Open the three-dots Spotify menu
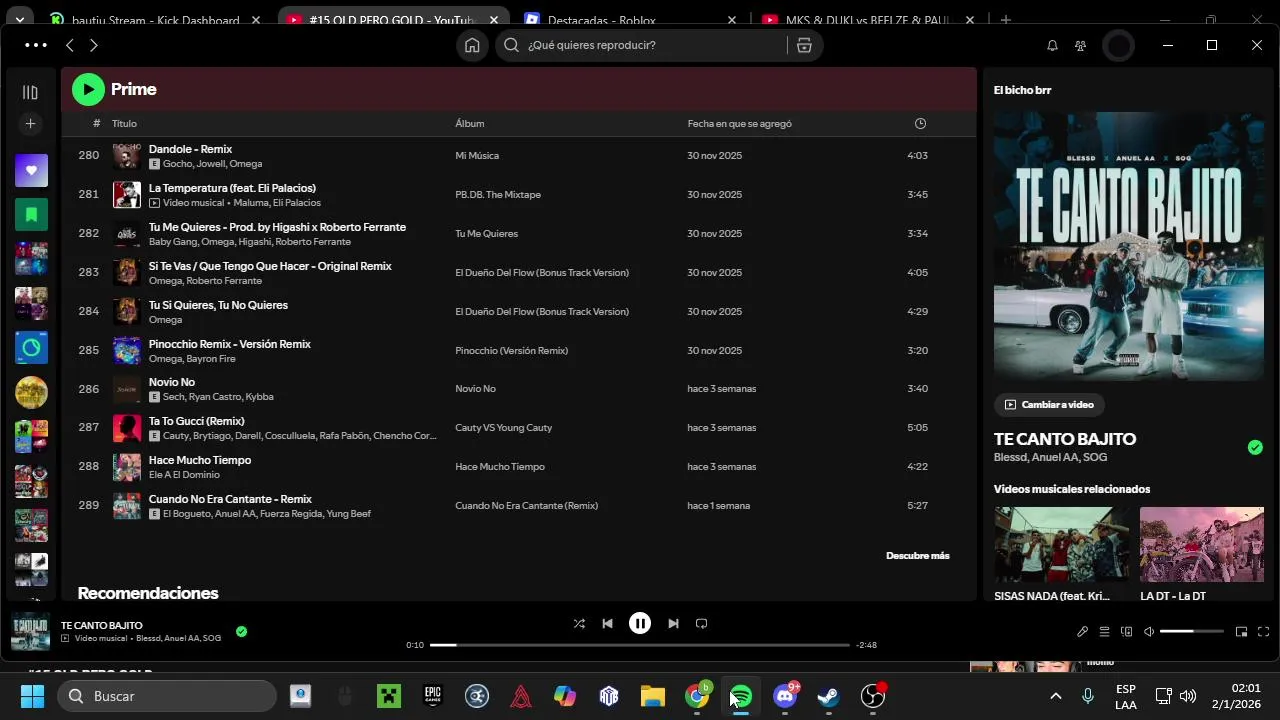The width and height of the screenshot is (1280, 720). [x=35, y=45]
